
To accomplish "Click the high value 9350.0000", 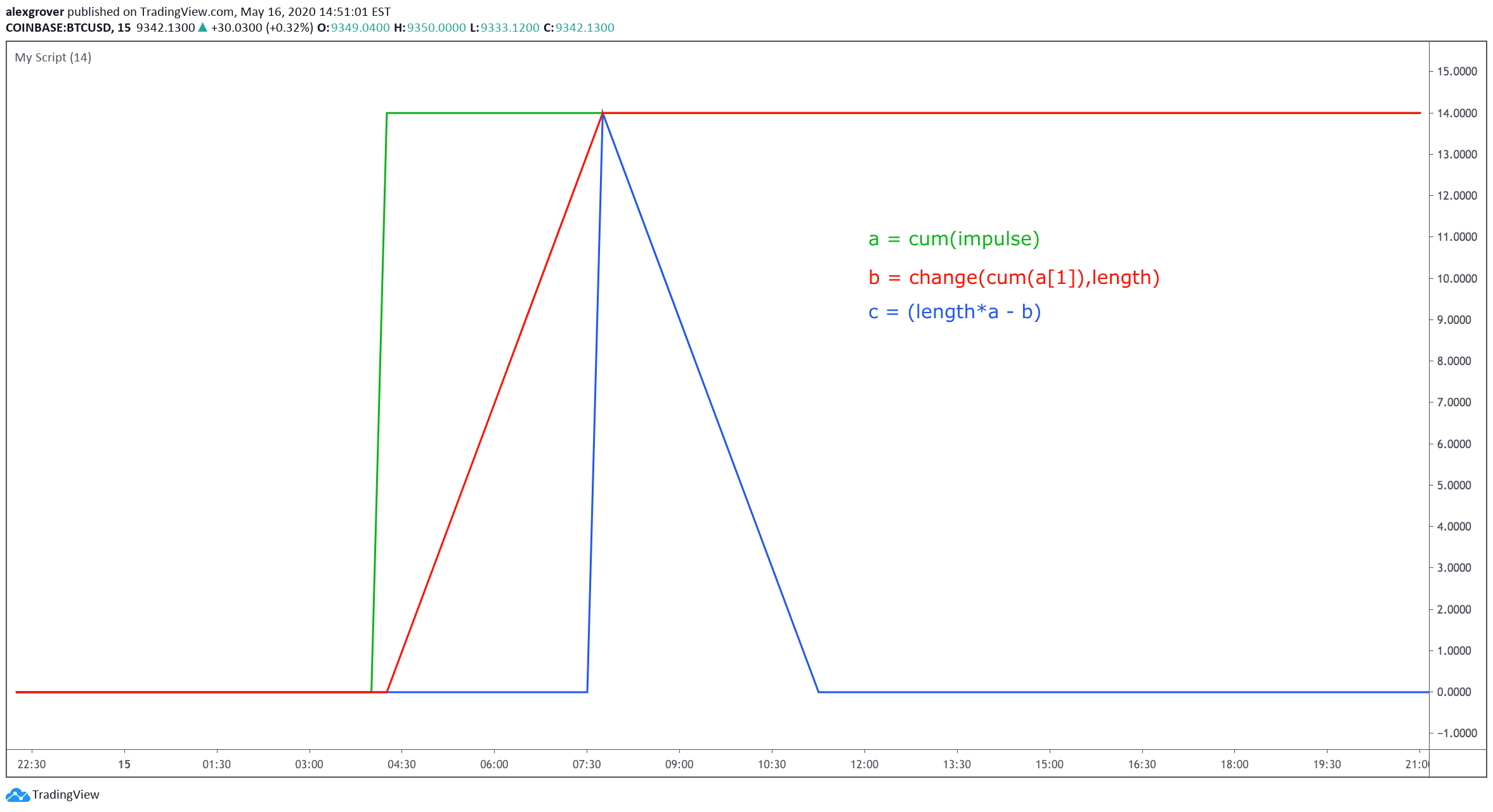I will [x=436, y=28].
